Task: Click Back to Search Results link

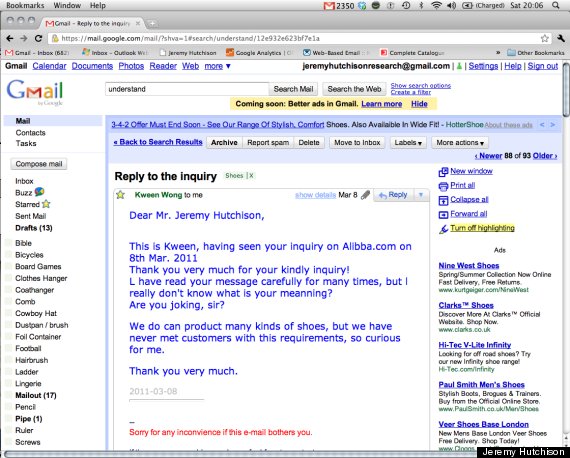Action: tap(158, 142)
